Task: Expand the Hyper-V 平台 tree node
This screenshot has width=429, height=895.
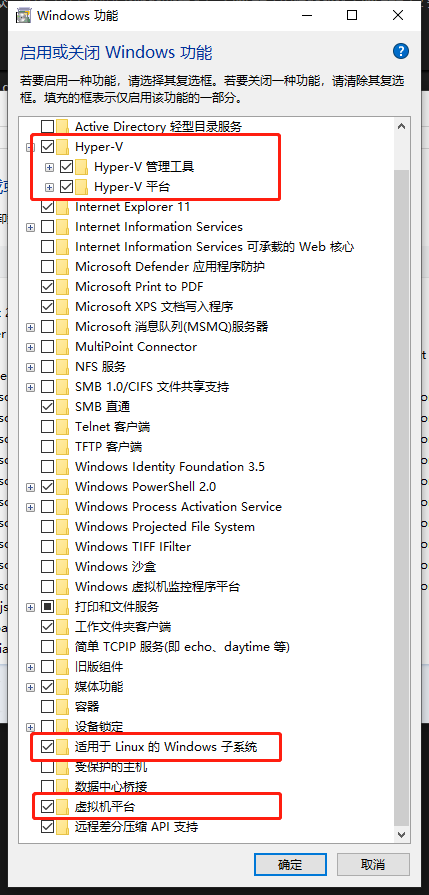Action: [49, 187]
